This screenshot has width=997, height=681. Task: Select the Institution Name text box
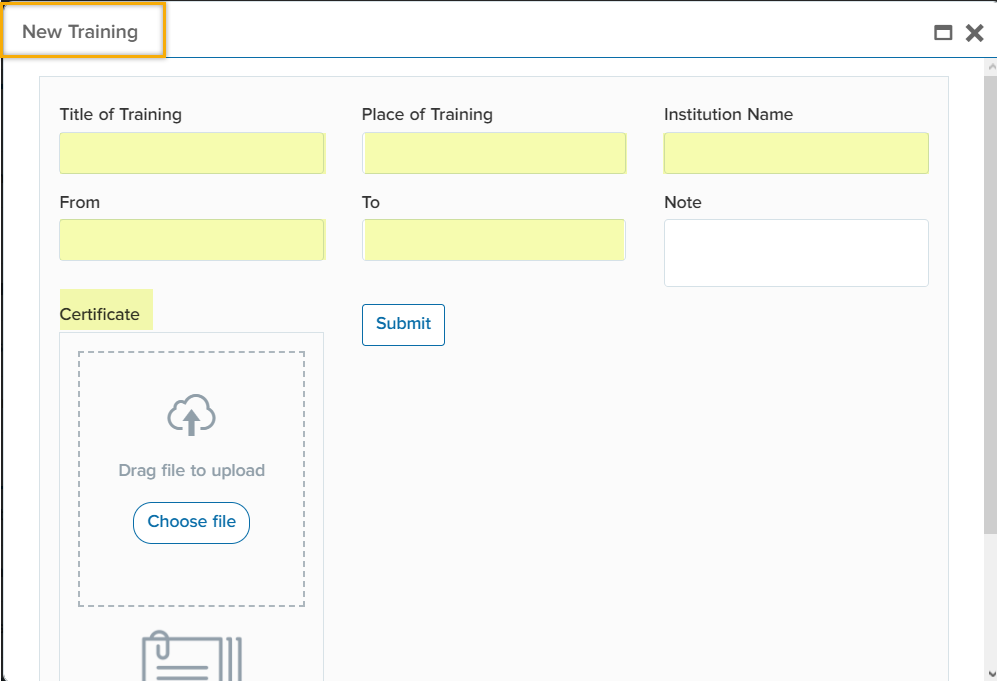click(x=796, y=153)
